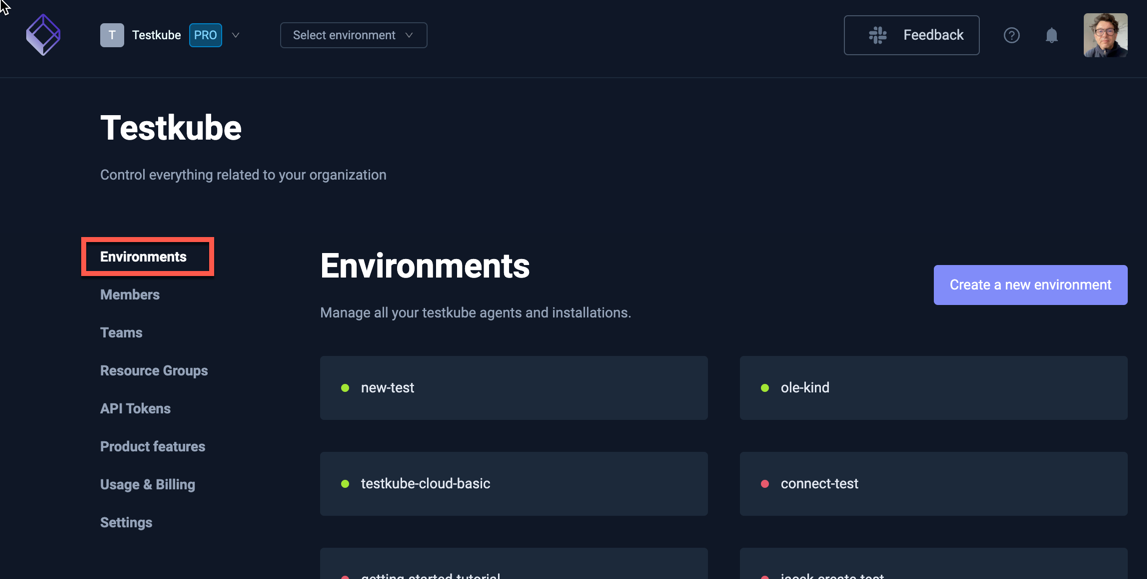Go to Members section
This screenshot has width=1147, height=579.
[129, 295]
